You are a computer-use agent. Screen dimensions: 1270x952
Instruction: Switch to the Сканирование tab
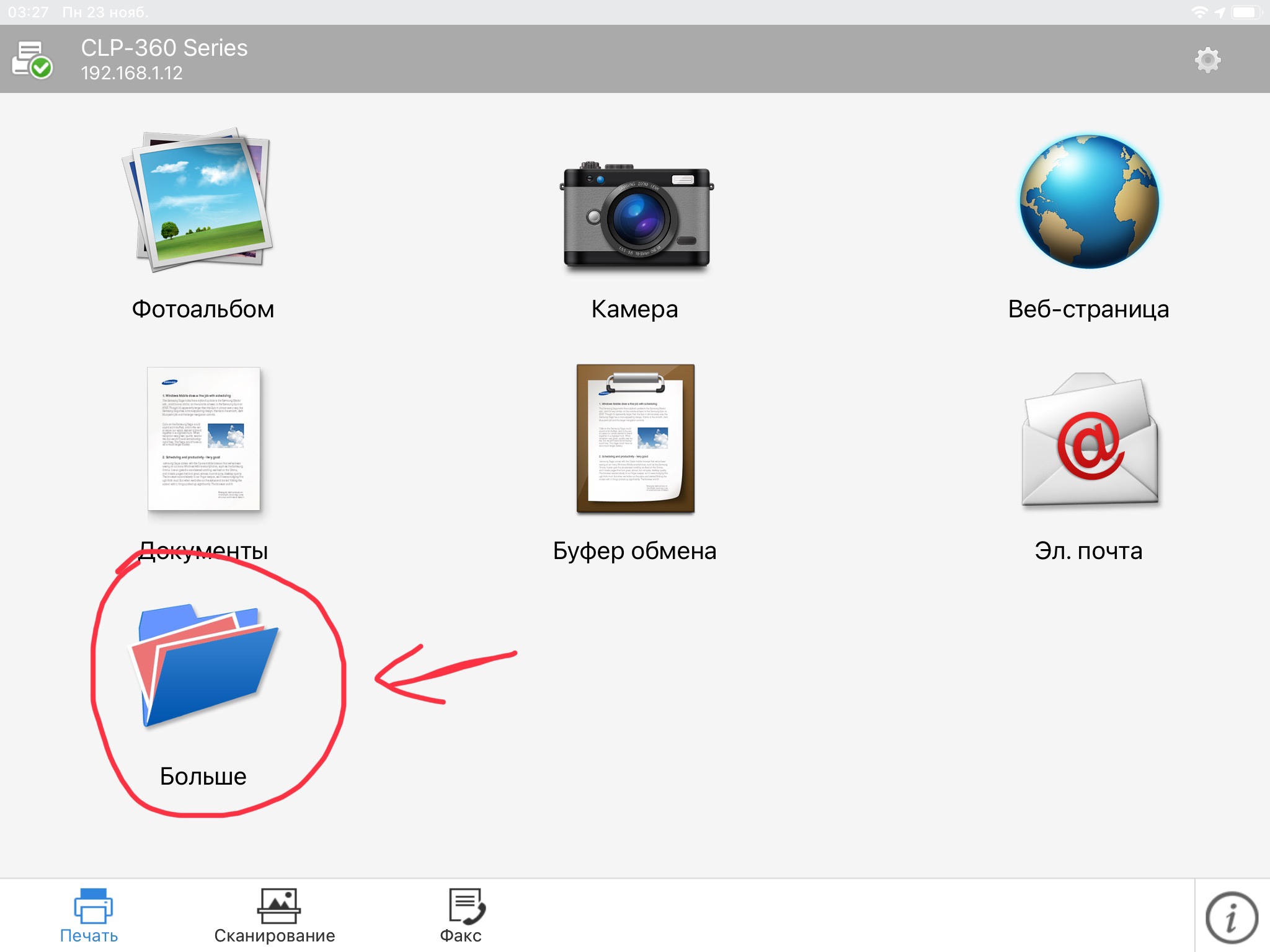click(x=275, y=916)
